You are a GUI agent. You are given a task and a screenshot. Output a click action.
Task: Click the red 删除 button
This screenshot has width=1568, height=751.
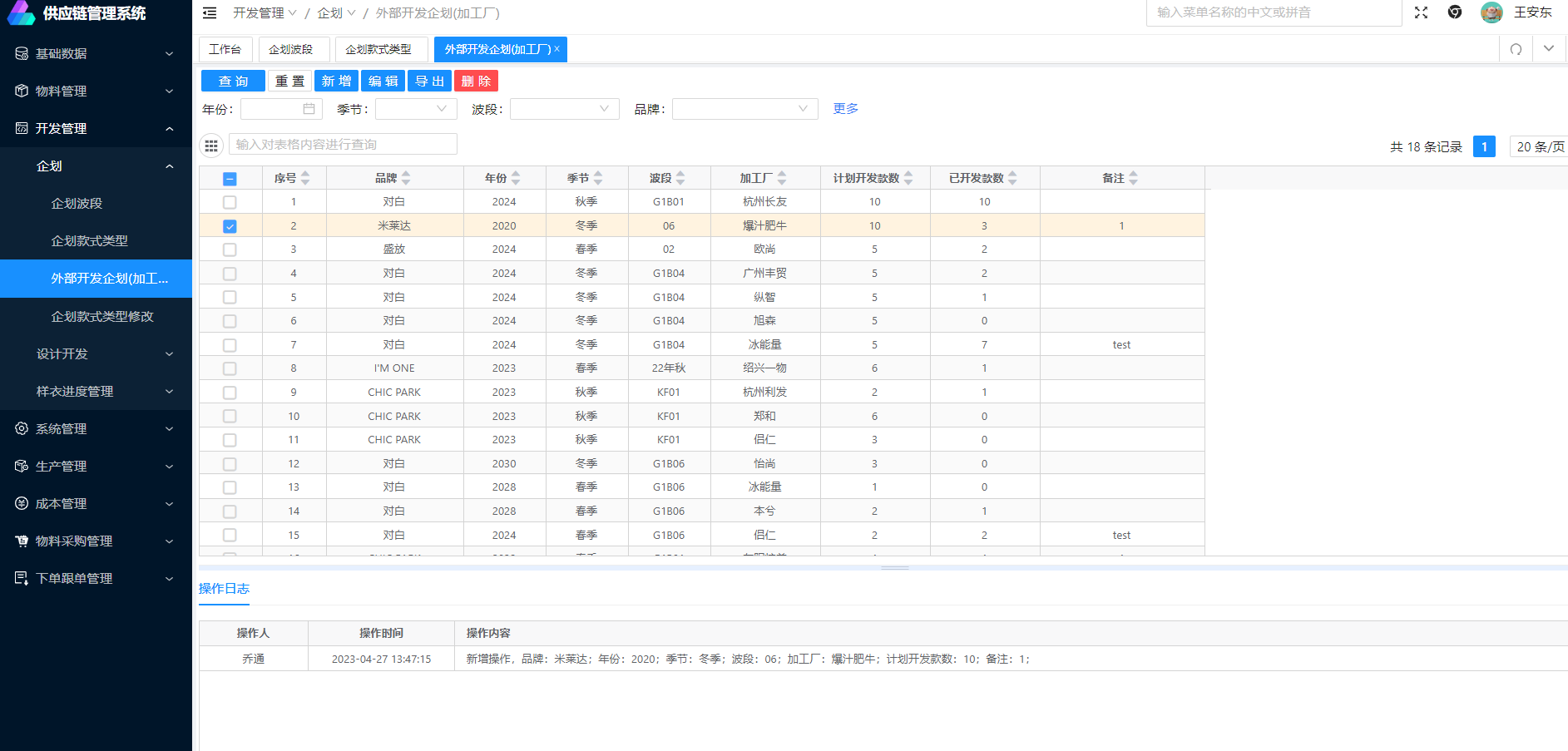476,81
